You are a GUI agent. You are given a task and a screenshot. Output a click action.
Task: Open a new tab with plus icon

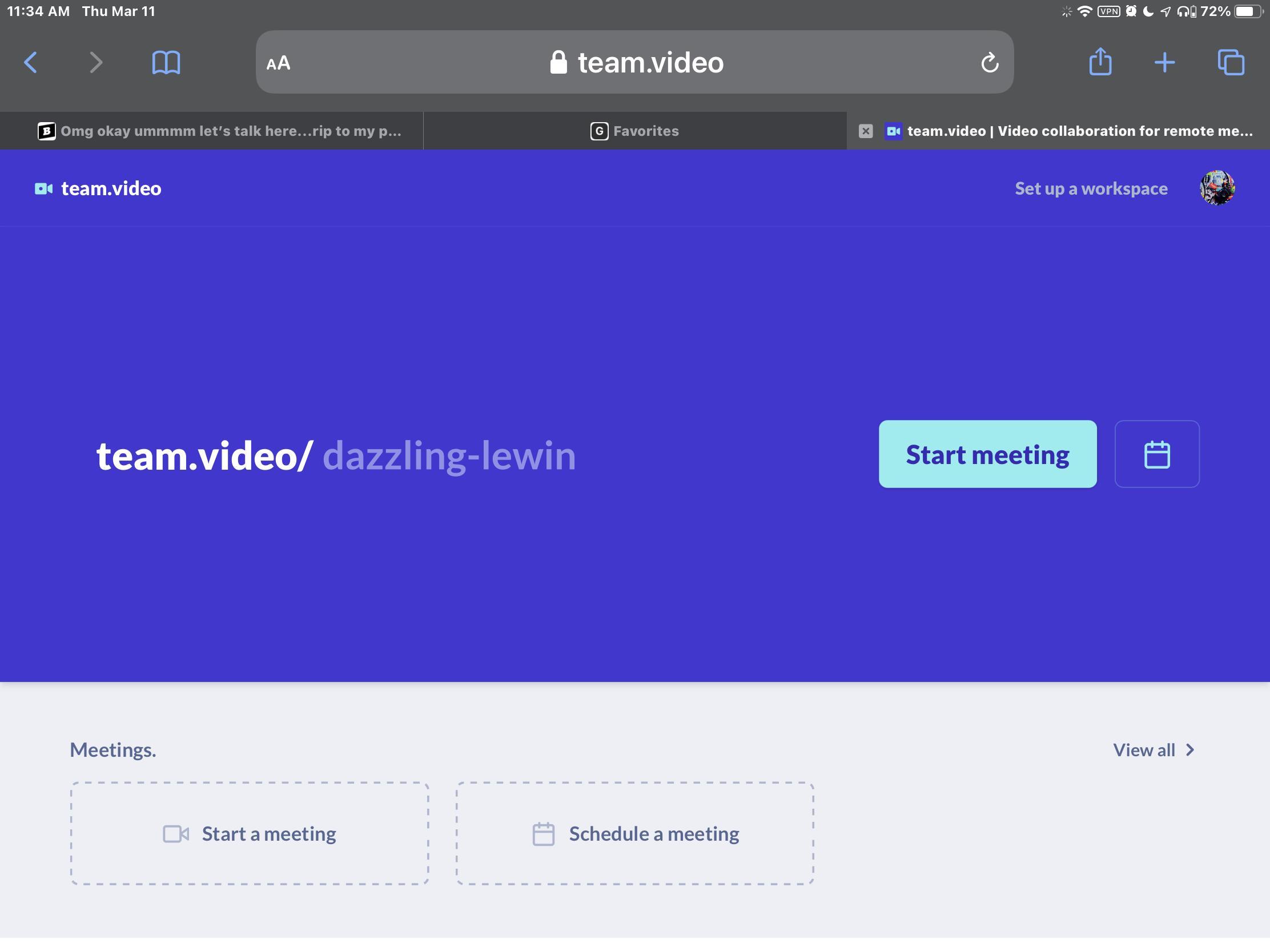[x=1164, y=62]
